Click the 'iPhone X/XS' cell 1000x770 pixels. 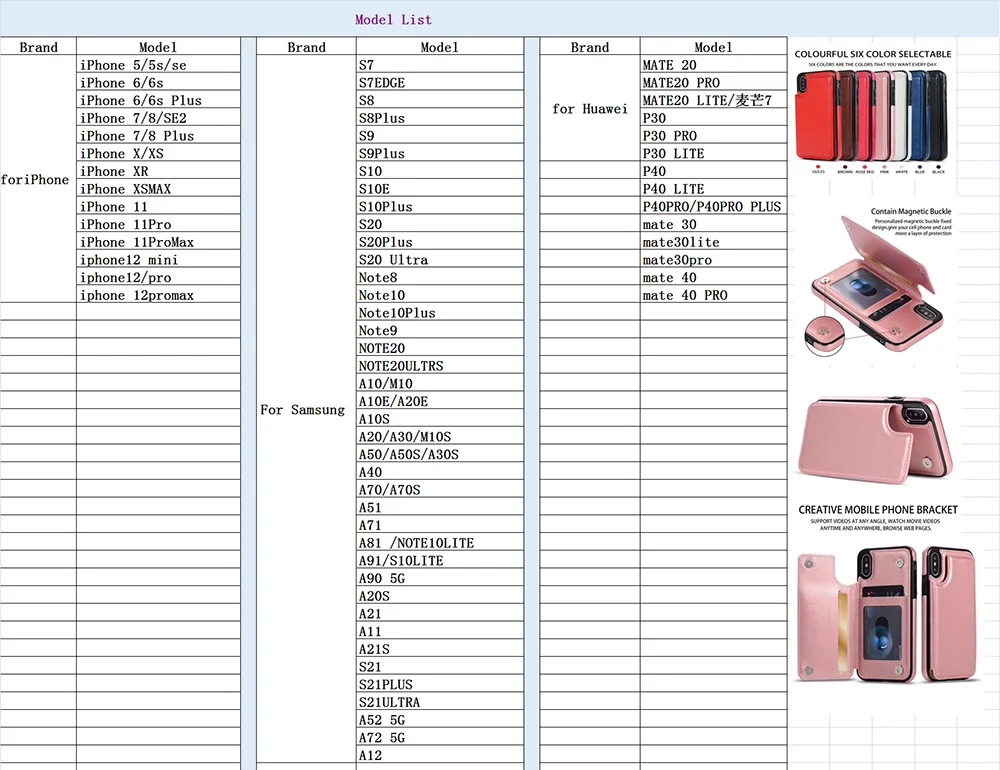158,154
